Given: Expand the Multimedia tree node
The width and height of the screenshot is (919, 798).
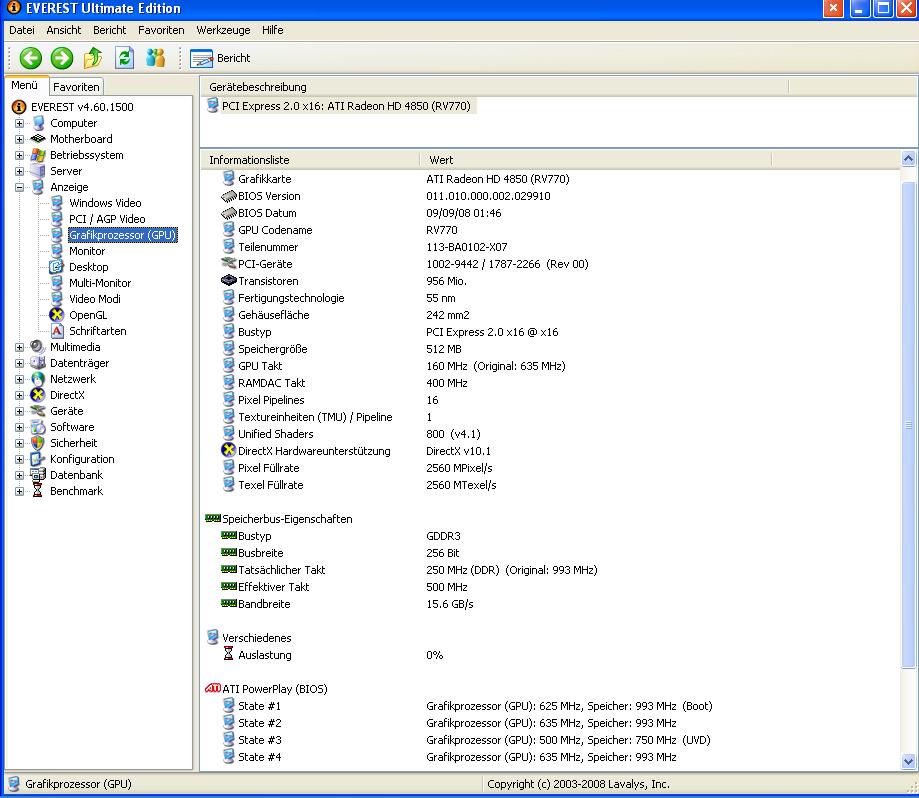Looking at the screenshot, I should coord(19,347).
